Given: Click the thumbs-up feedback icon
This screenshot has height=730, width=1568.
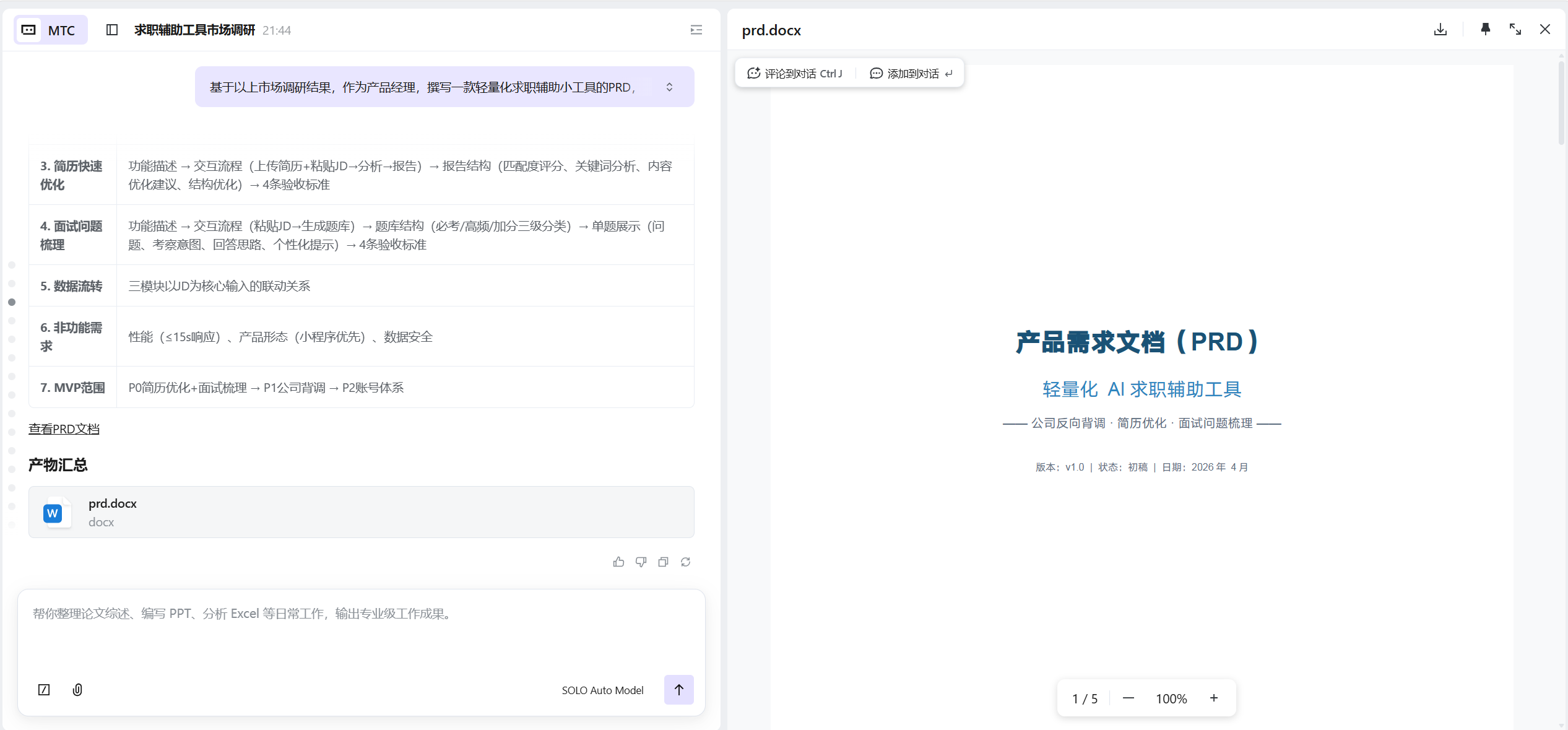Looking at the screenshot, I should click(x=618, y=562).
